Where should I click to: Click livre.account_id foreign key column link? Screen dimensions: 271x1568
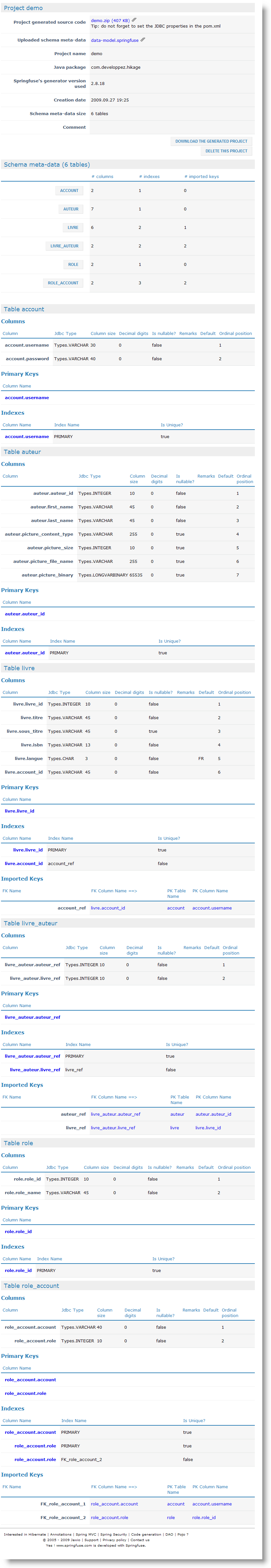click(x=107, y=908)
